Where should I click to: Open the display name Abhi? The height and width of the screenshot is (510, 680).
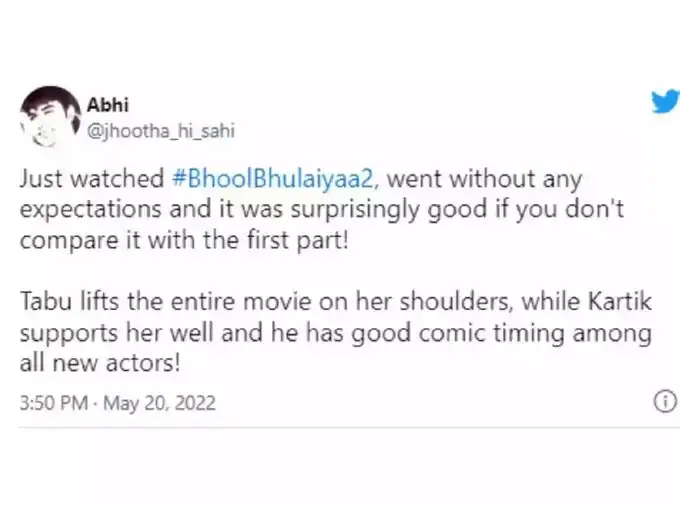pos(107,105)
